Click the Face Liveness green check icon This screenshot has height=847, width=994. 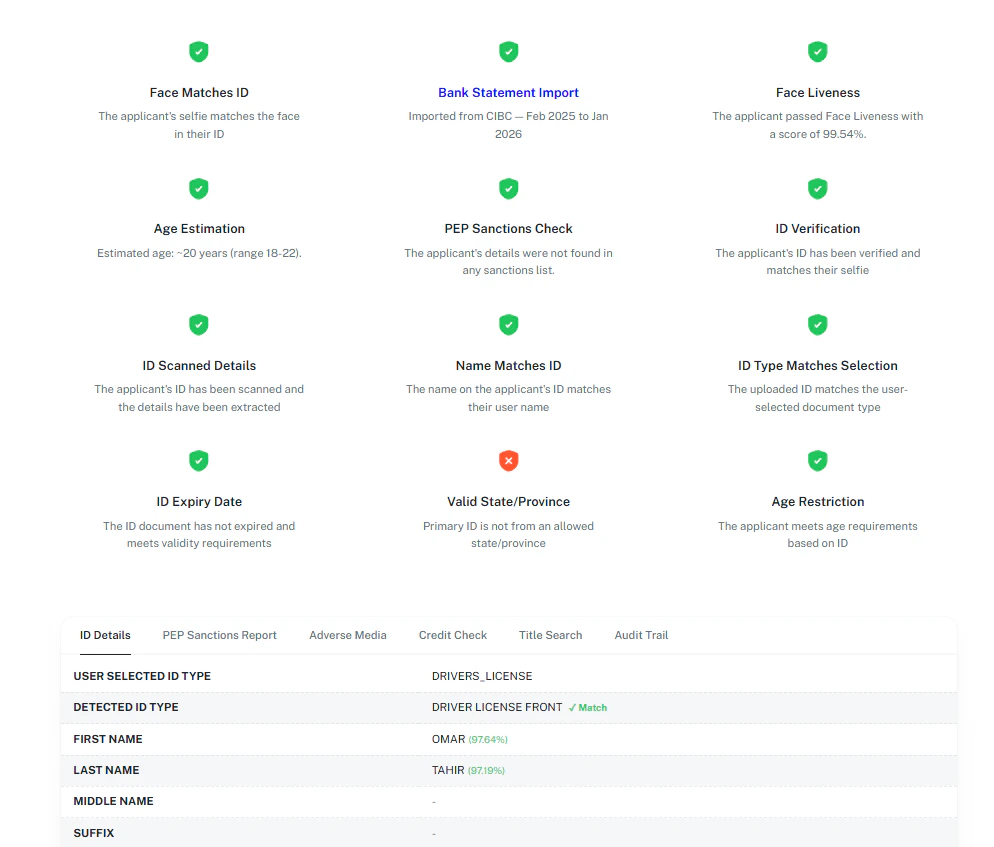(818, 51)
